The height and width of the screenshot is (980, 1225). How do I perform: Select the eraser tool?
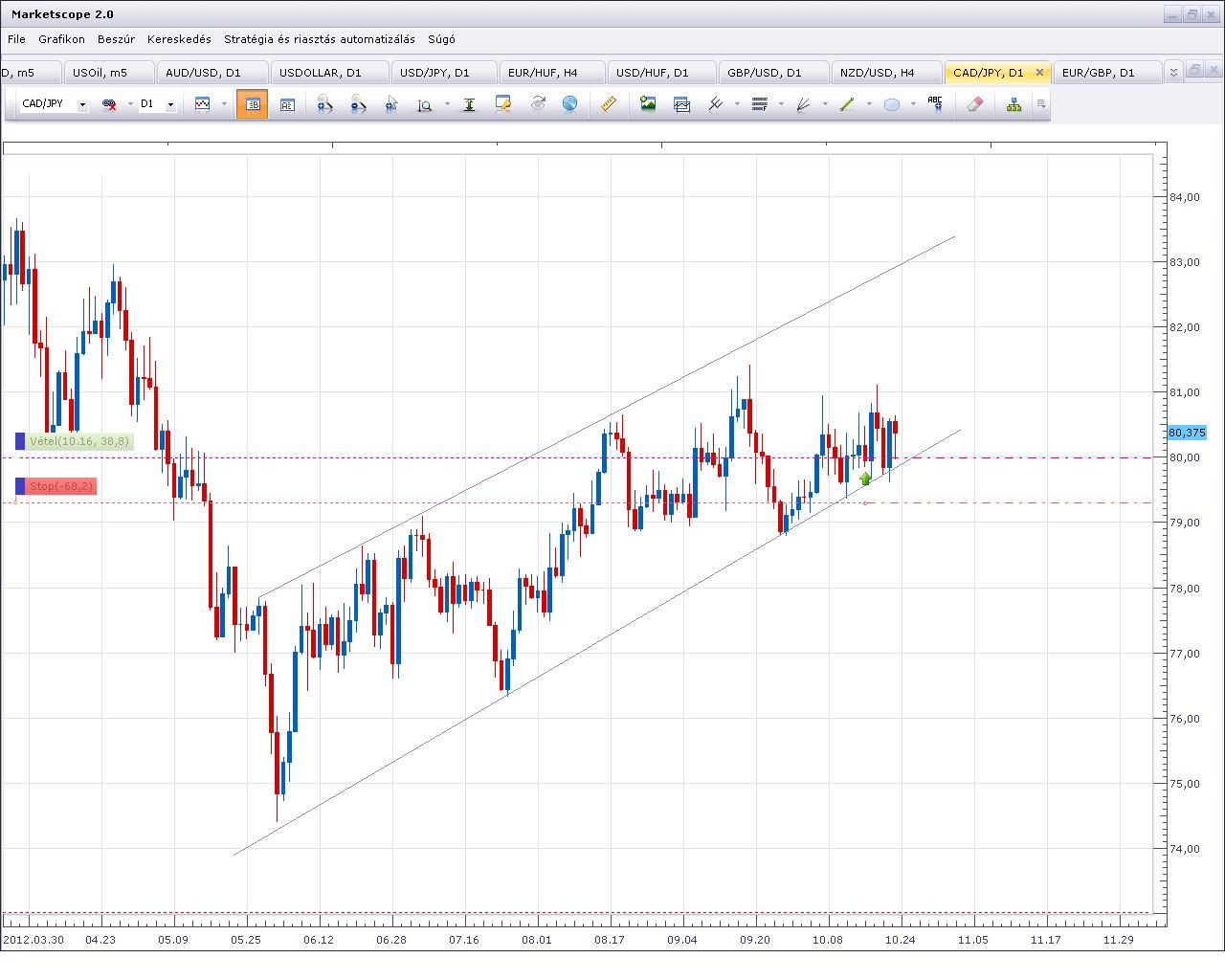click(974, 104)
